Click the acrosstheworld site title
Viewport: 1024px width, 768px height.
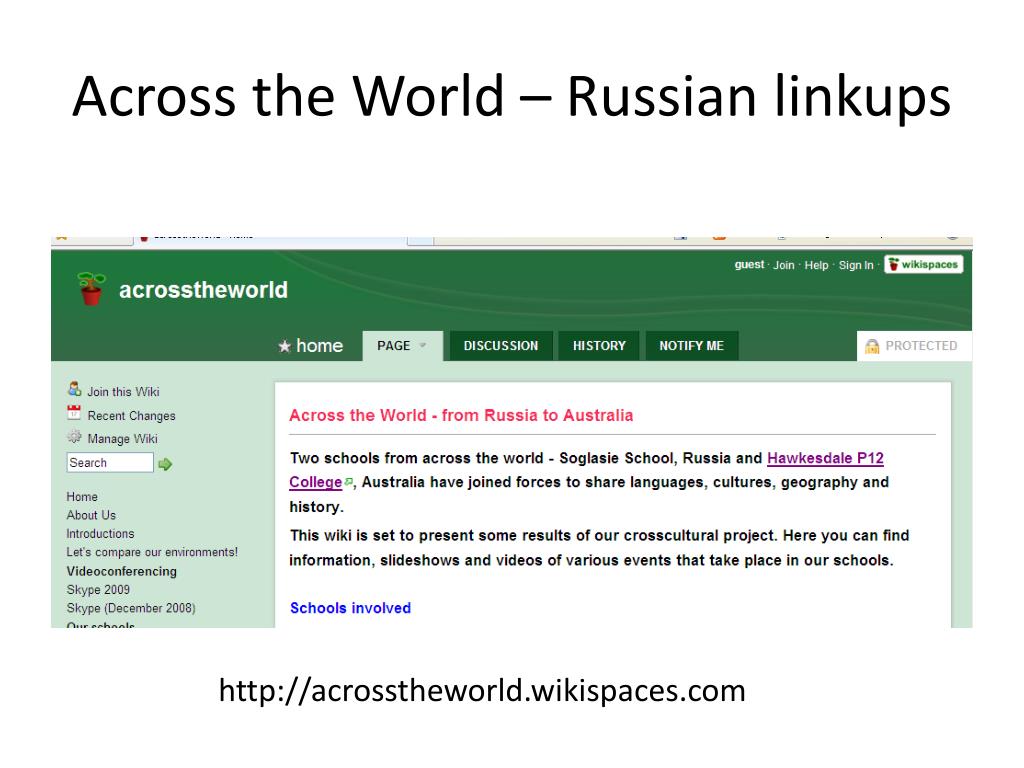tap(203, 289)
